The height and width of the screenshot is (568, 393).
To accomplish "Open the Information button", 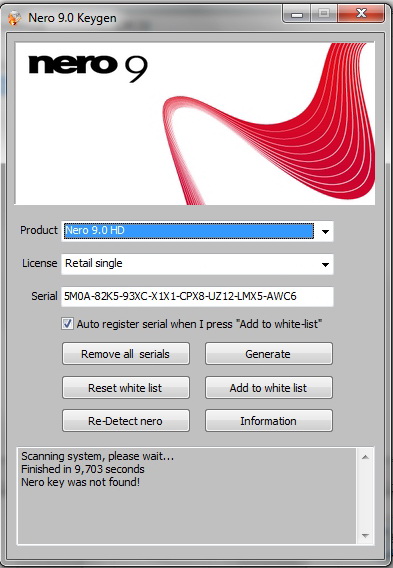I will [268, 421].
